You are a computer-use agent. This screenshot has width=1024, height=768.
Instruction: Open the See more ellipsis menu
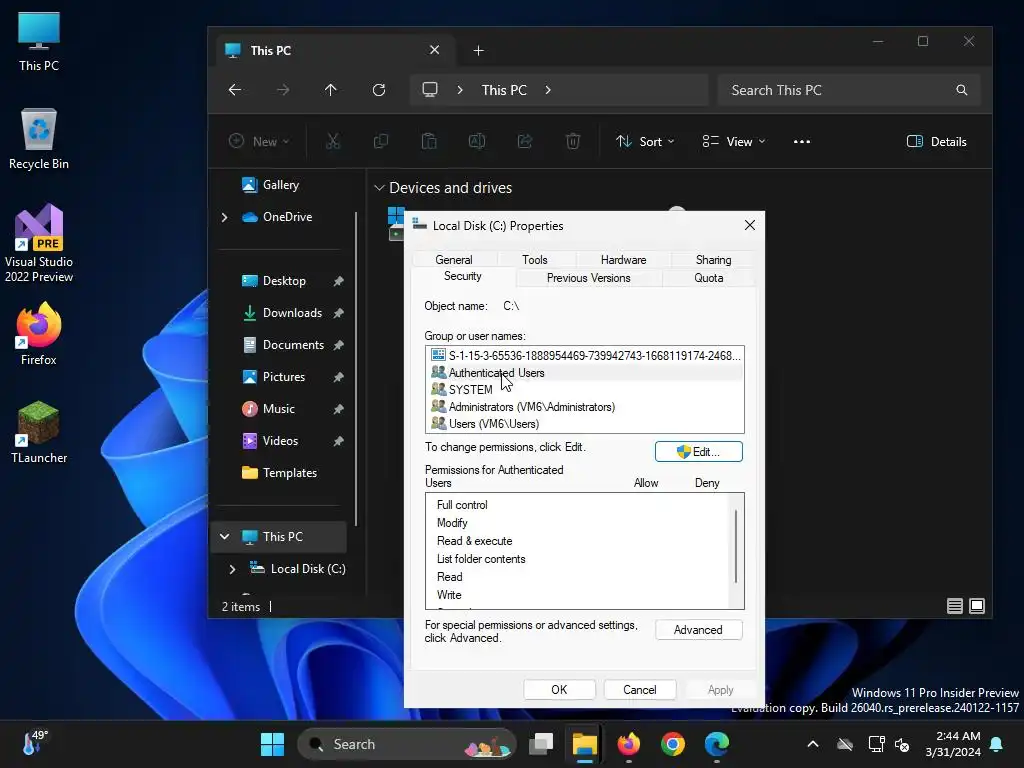pos(802,142)
